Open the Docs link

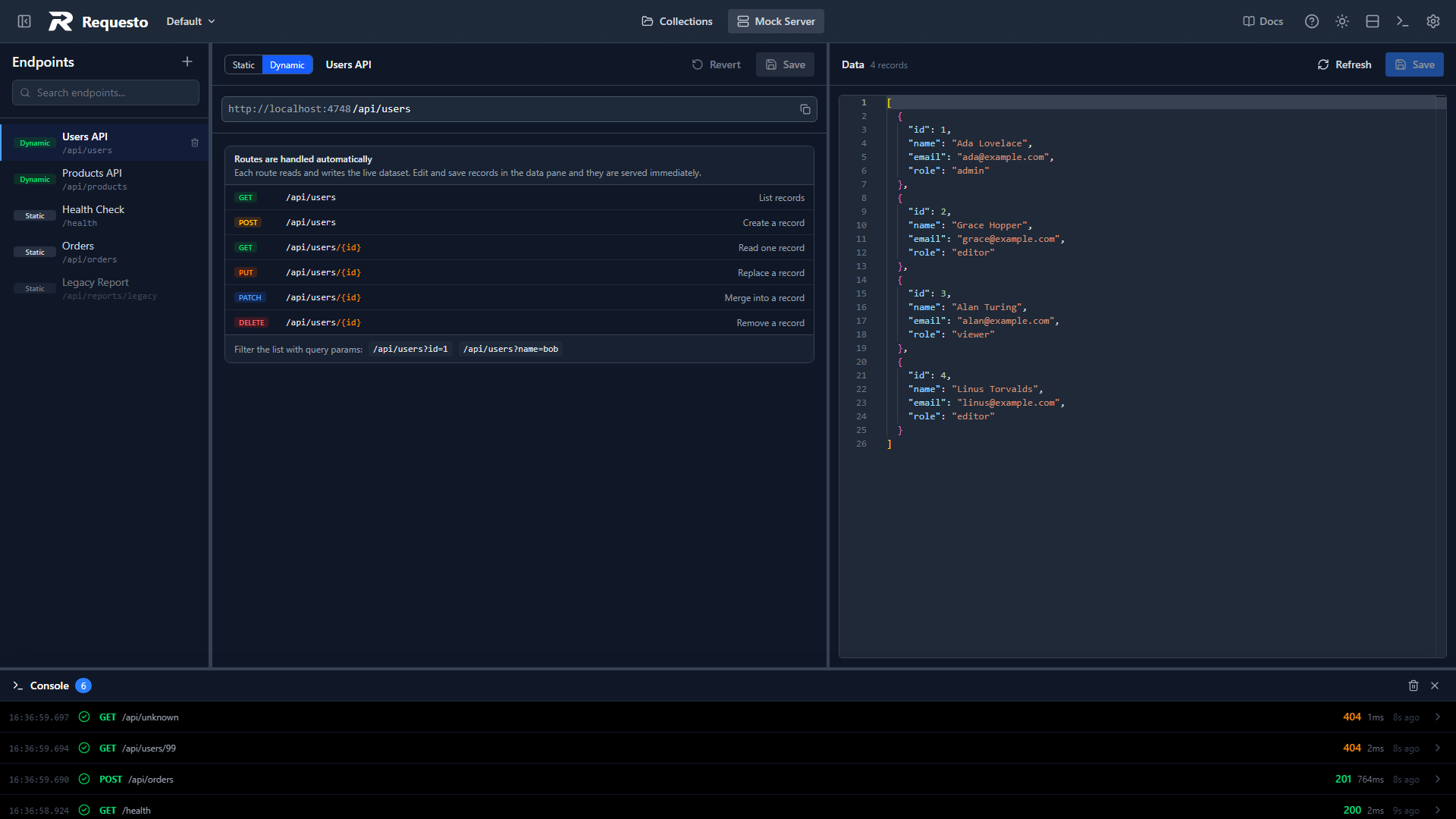click(x=1263, y=21)
